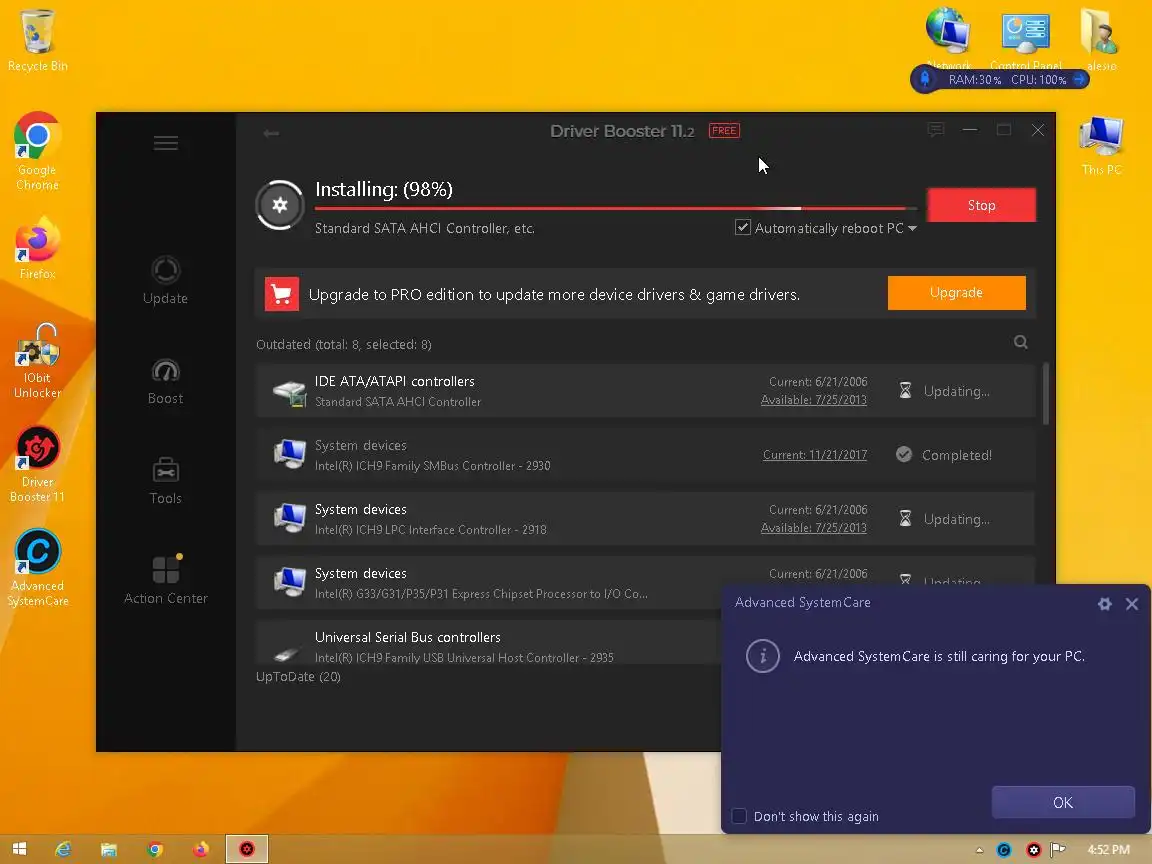Image resolution: width=1152 pixels, height=864 pixels.
Task: Click the rocket icon on the RAM/CPU widget
Action: point(925,79)
